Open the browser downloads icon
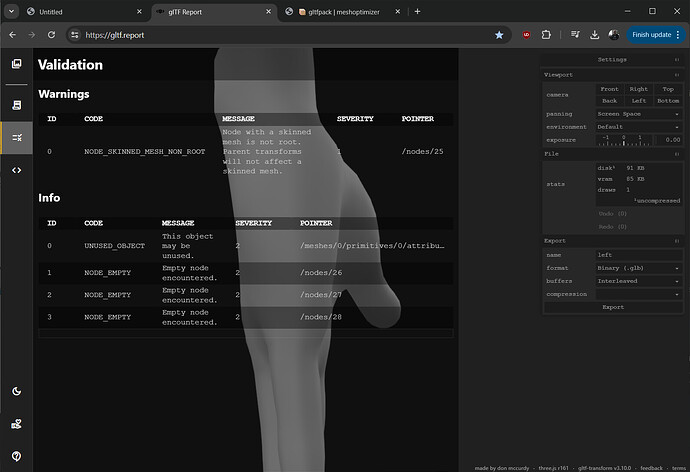This screenshot has width=690, height=472. coord(595,34)
